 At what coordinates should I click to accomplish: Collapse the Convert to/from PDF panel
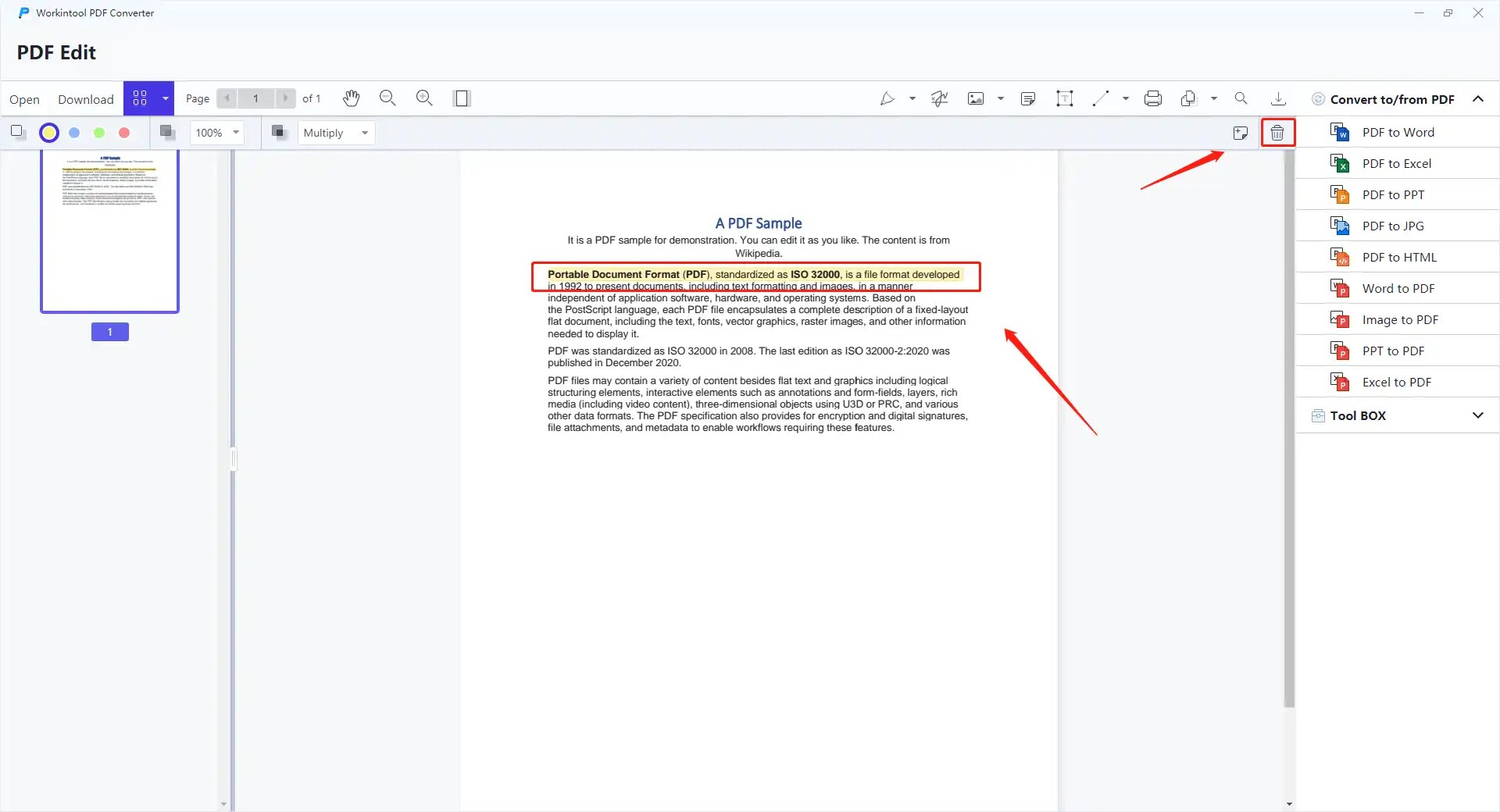(x=1478, y=99)
